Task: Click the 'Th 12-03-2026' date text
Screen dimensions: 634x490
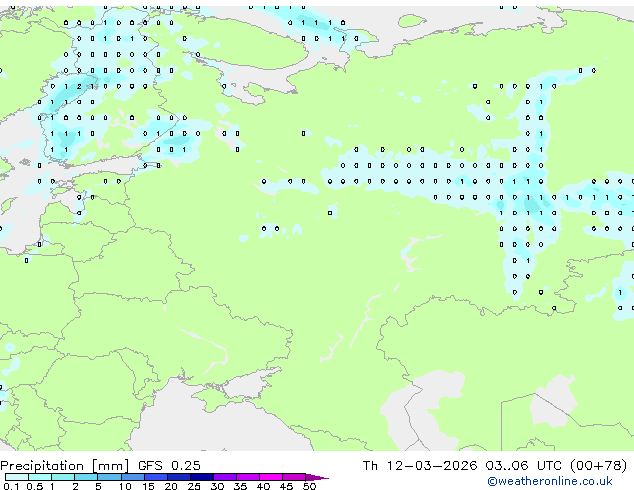Action: pyautogui.click(x=420, y=466)
